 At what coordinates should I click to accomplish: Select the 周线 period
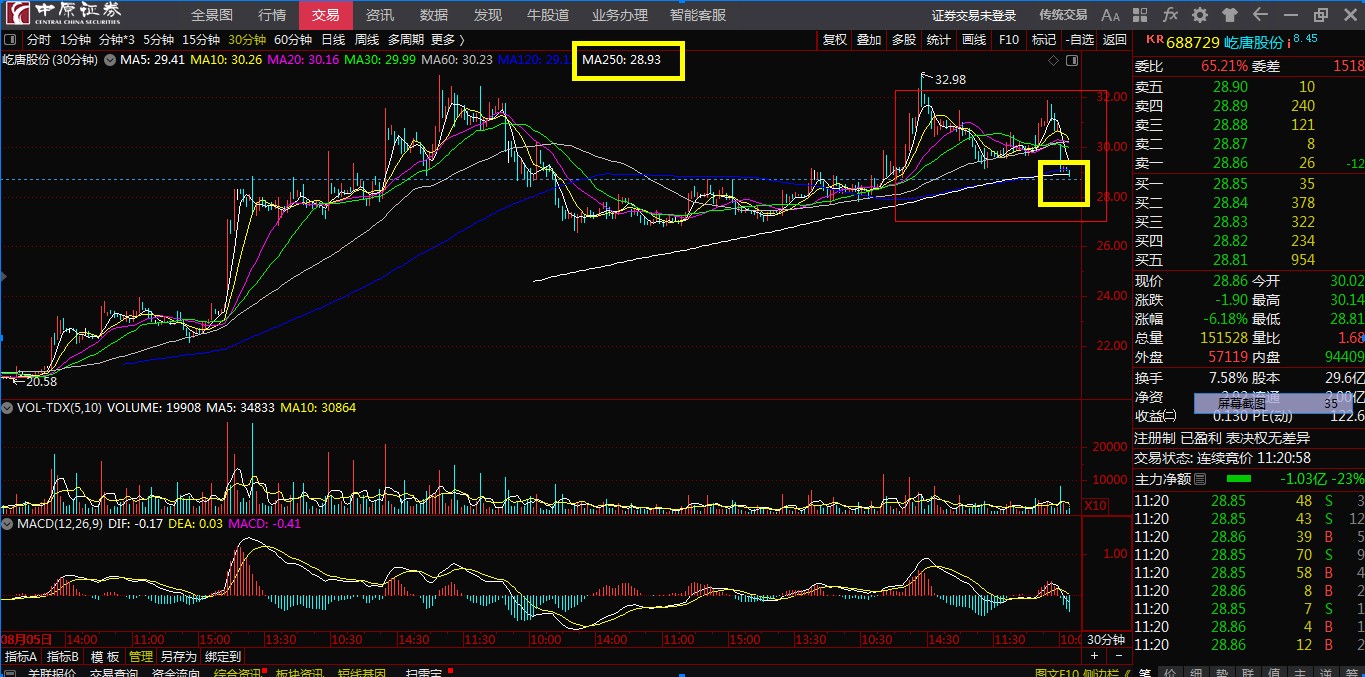click(367, 40)
